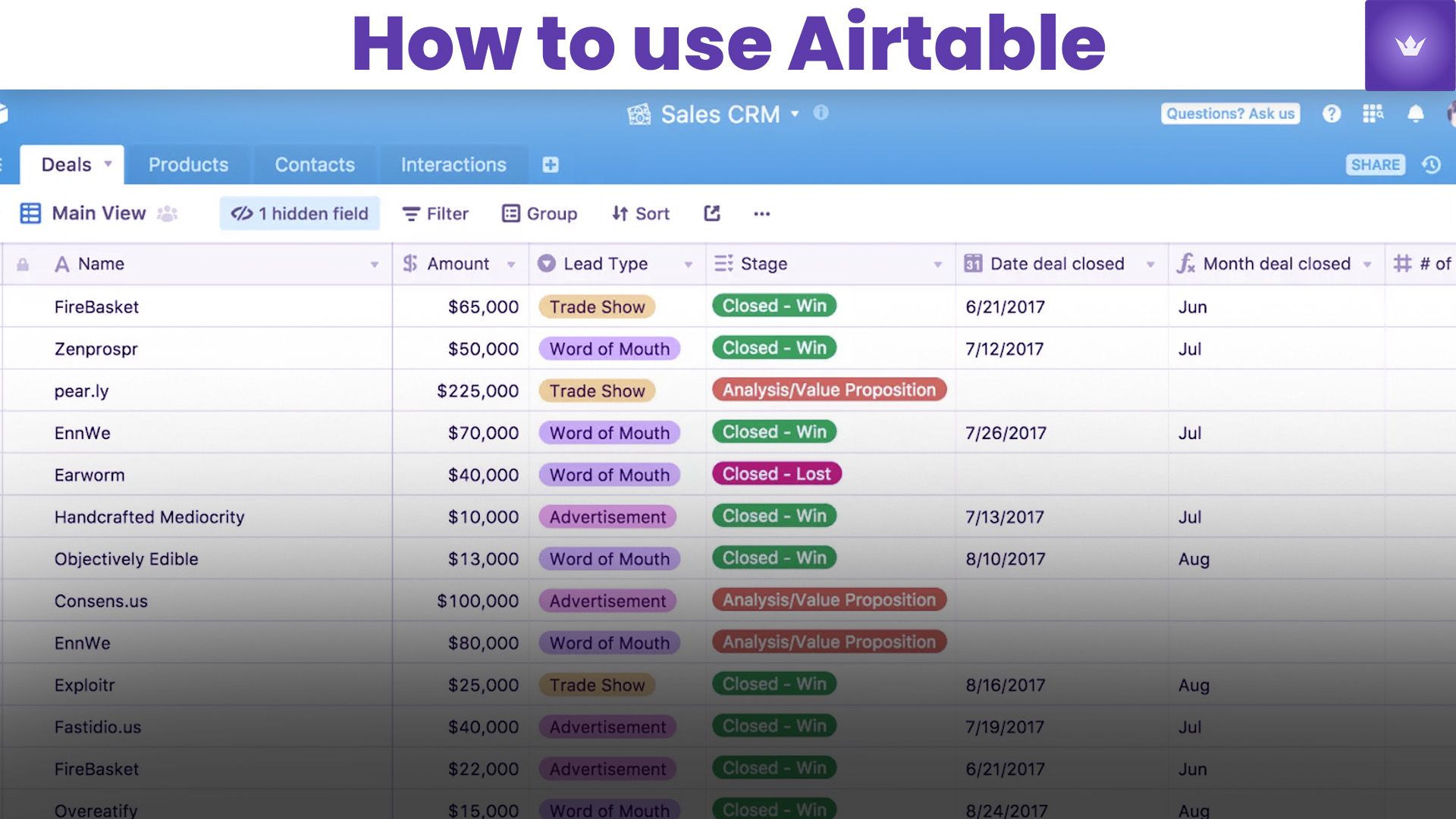Click the Sales CRM base info icon
Viewport: 1456px width, 819px height.
[x=821, y=113]
